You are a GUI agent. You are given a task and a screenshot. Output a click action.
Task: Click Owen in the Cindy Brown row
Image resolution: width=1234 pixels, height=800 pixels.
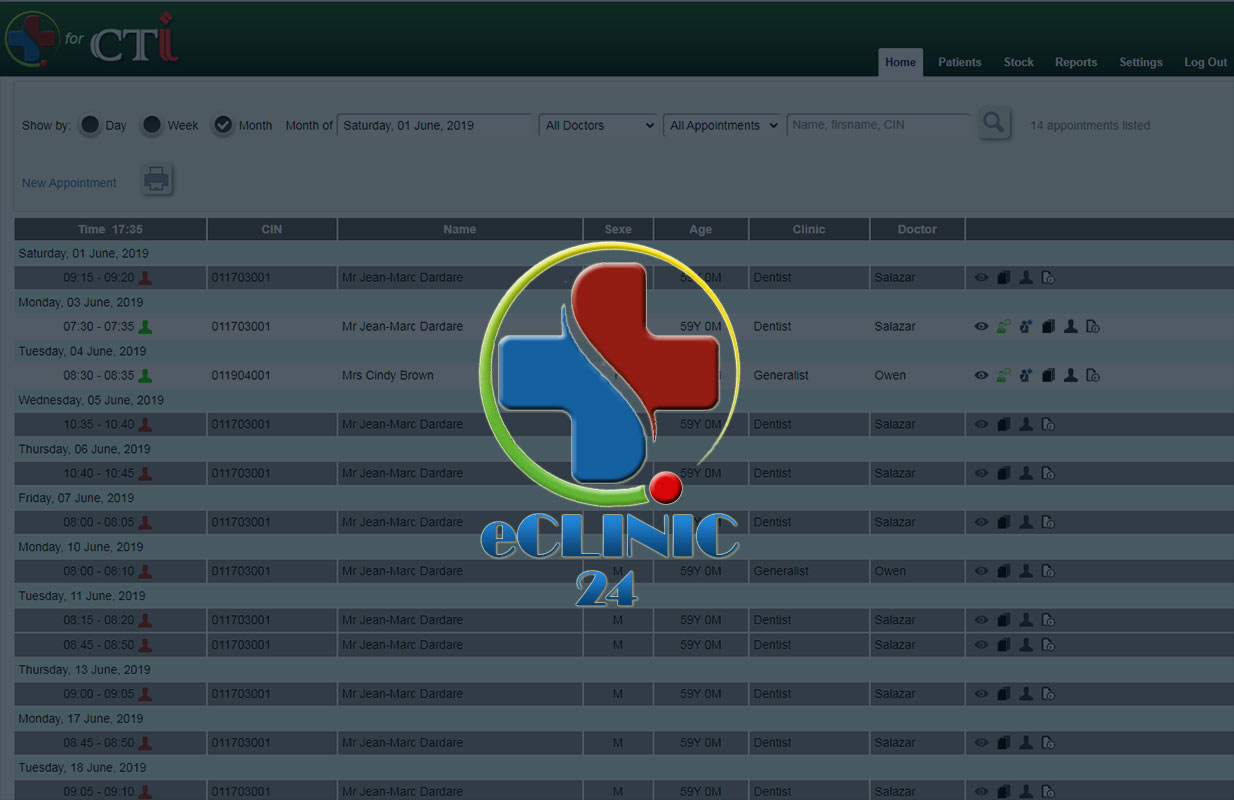[x=890, y=376]
